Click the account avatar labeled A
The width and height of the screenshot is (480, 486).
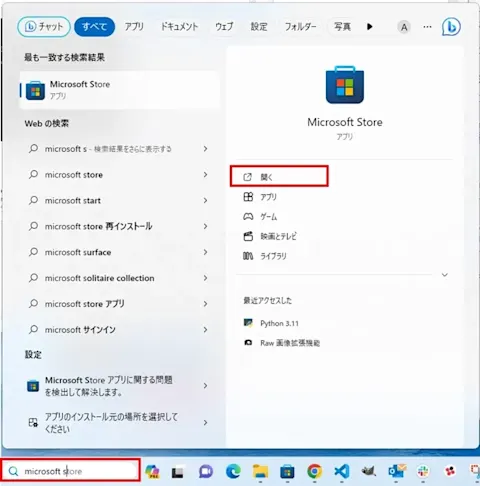click(404, 27)
